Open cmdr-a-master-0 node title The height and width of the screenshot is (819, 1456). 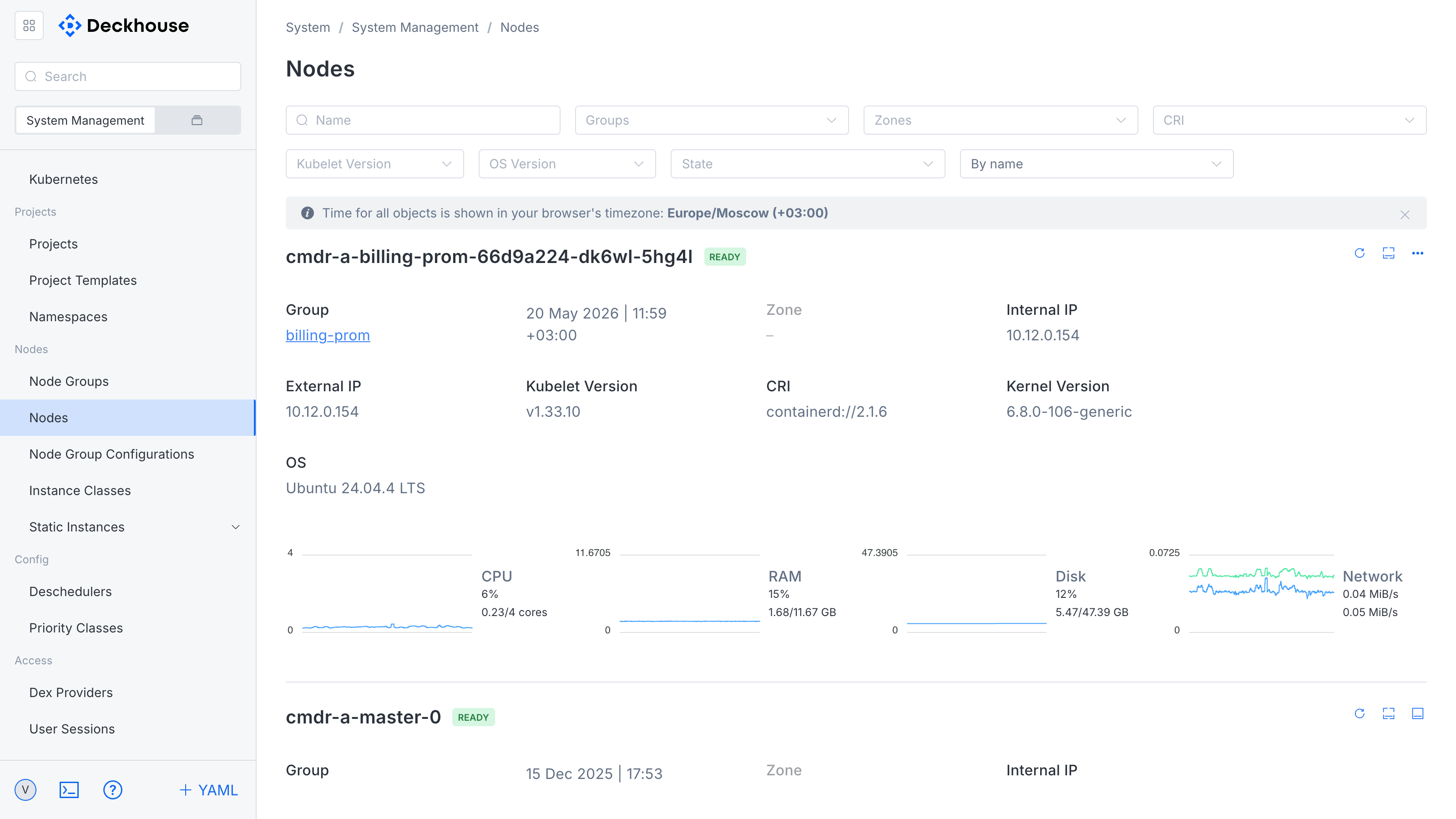point(364,717)
